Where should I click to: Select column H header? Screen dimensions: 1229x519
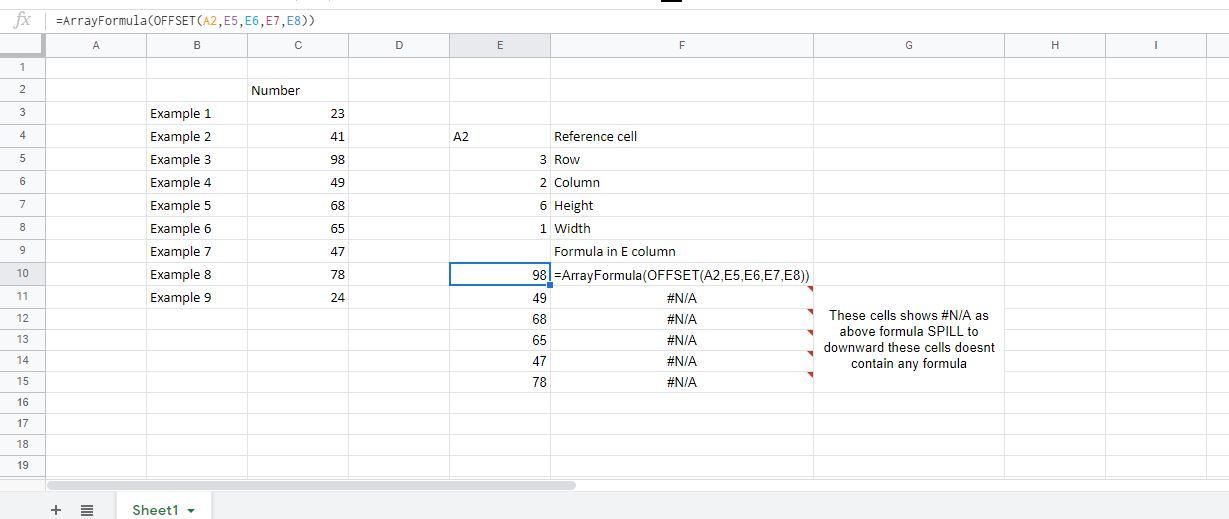click(x=1055, y=45)
